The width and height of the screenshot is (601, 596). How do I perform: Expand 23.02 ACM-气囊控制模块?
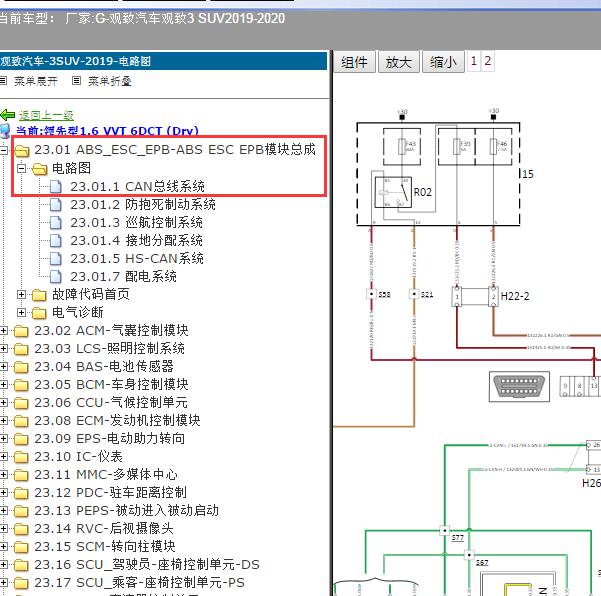(x=4, y=330)
